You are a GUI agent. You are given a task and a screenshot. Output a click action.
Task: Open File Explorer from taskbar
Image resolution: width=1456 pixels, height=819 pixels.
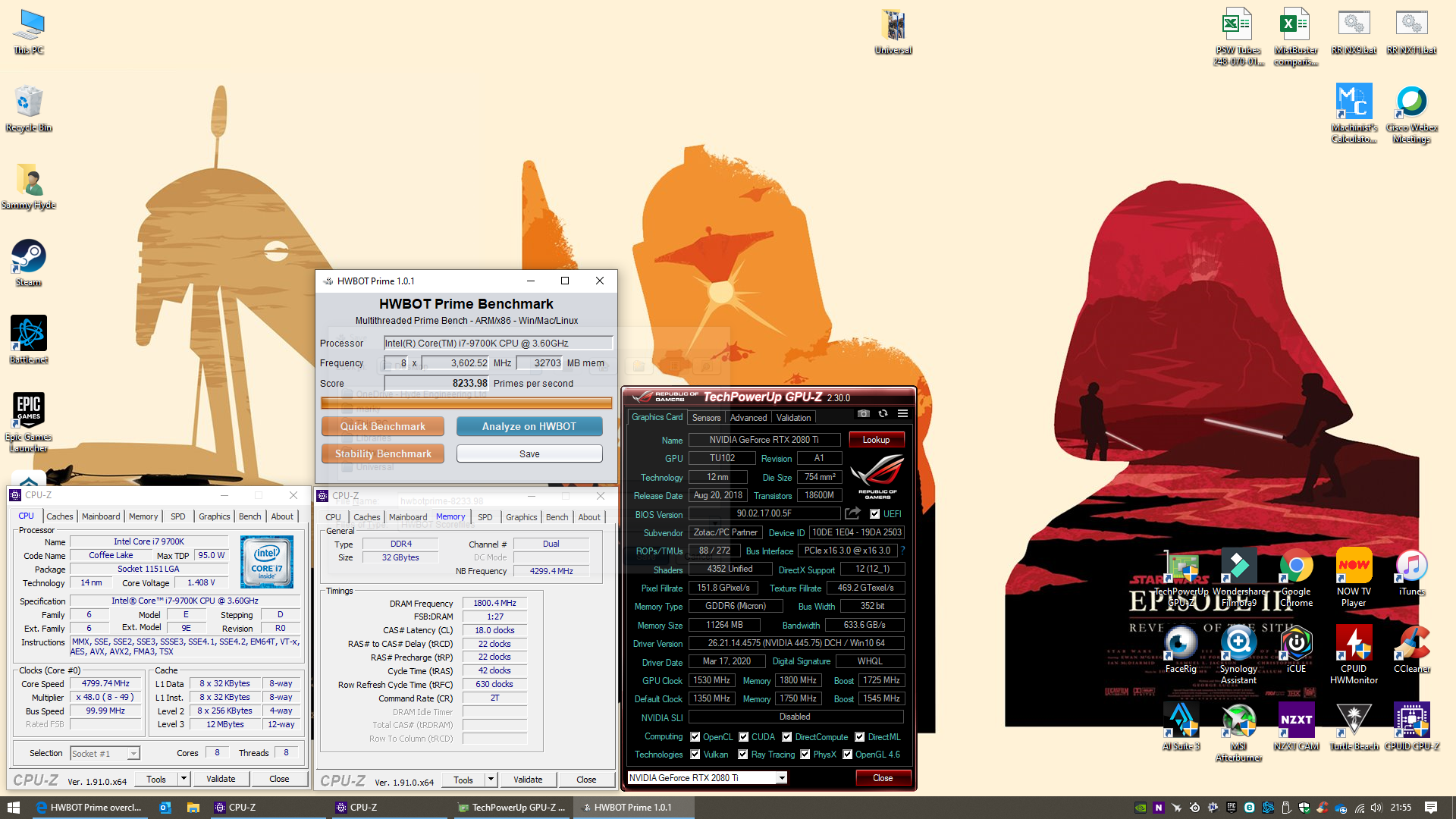tap(193, 808)
